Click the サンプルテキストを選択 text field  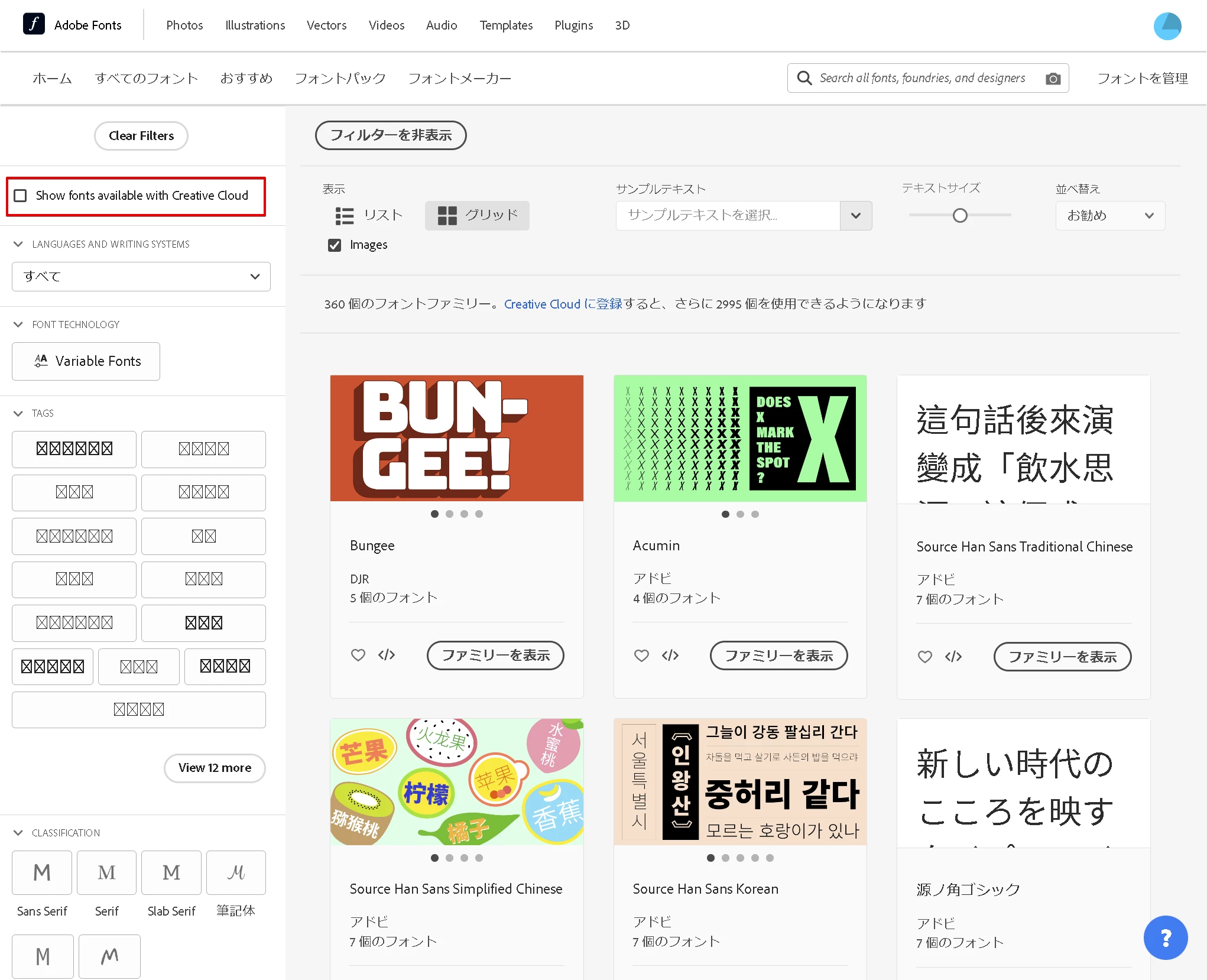(728, 216)
